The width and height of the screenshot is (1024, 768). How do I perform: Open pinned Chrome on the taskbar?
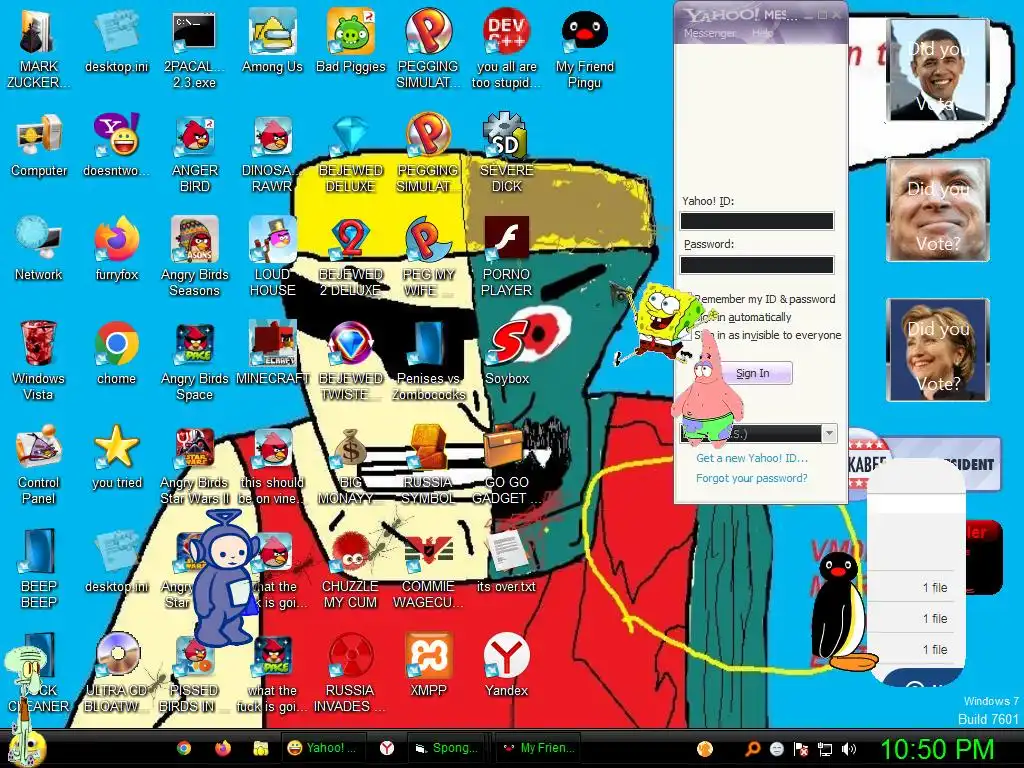coord(184,748)
